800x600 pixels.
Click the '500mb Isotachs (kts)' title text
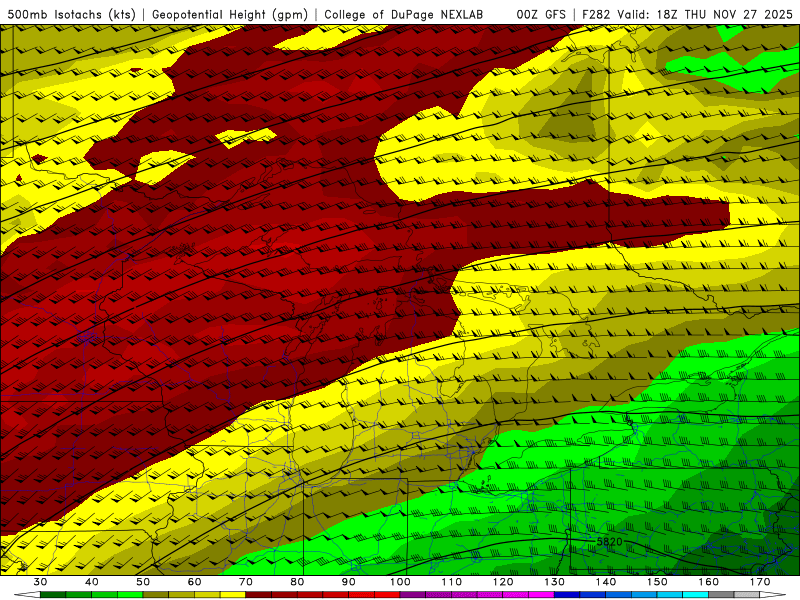coord(71,15)
